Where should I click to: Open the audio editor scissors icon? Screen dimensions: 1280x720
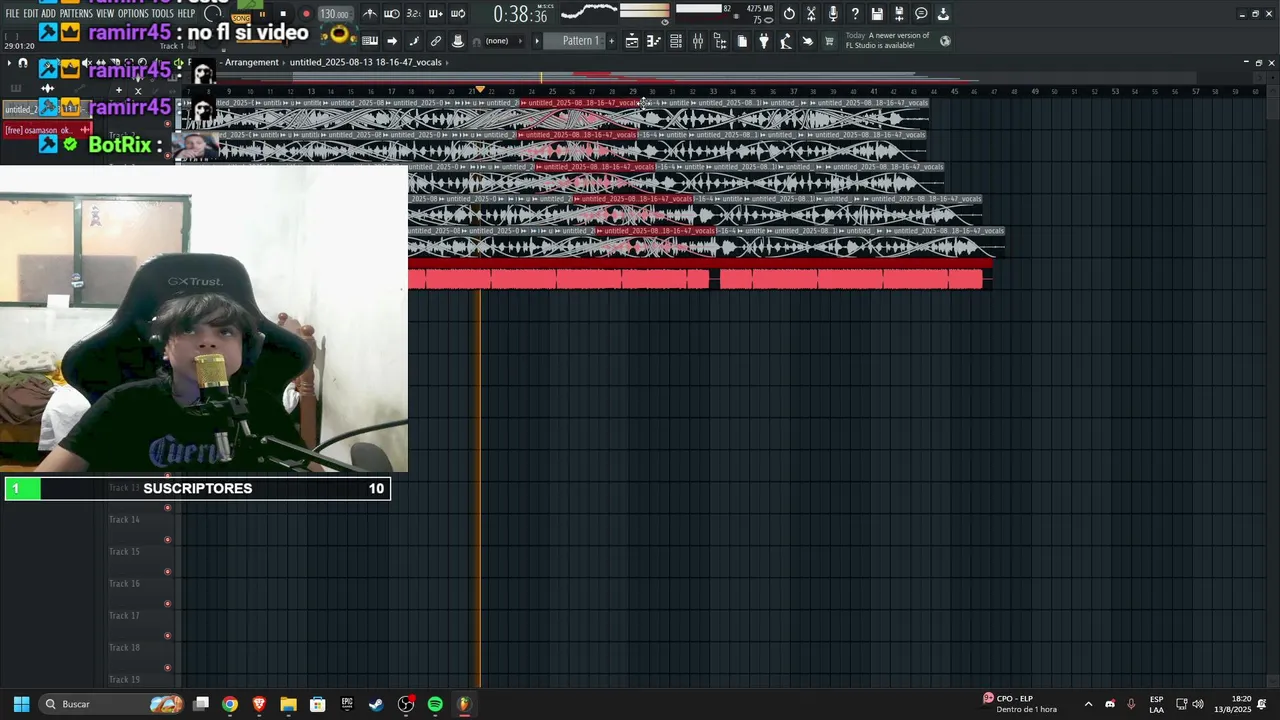pos(811,14)
